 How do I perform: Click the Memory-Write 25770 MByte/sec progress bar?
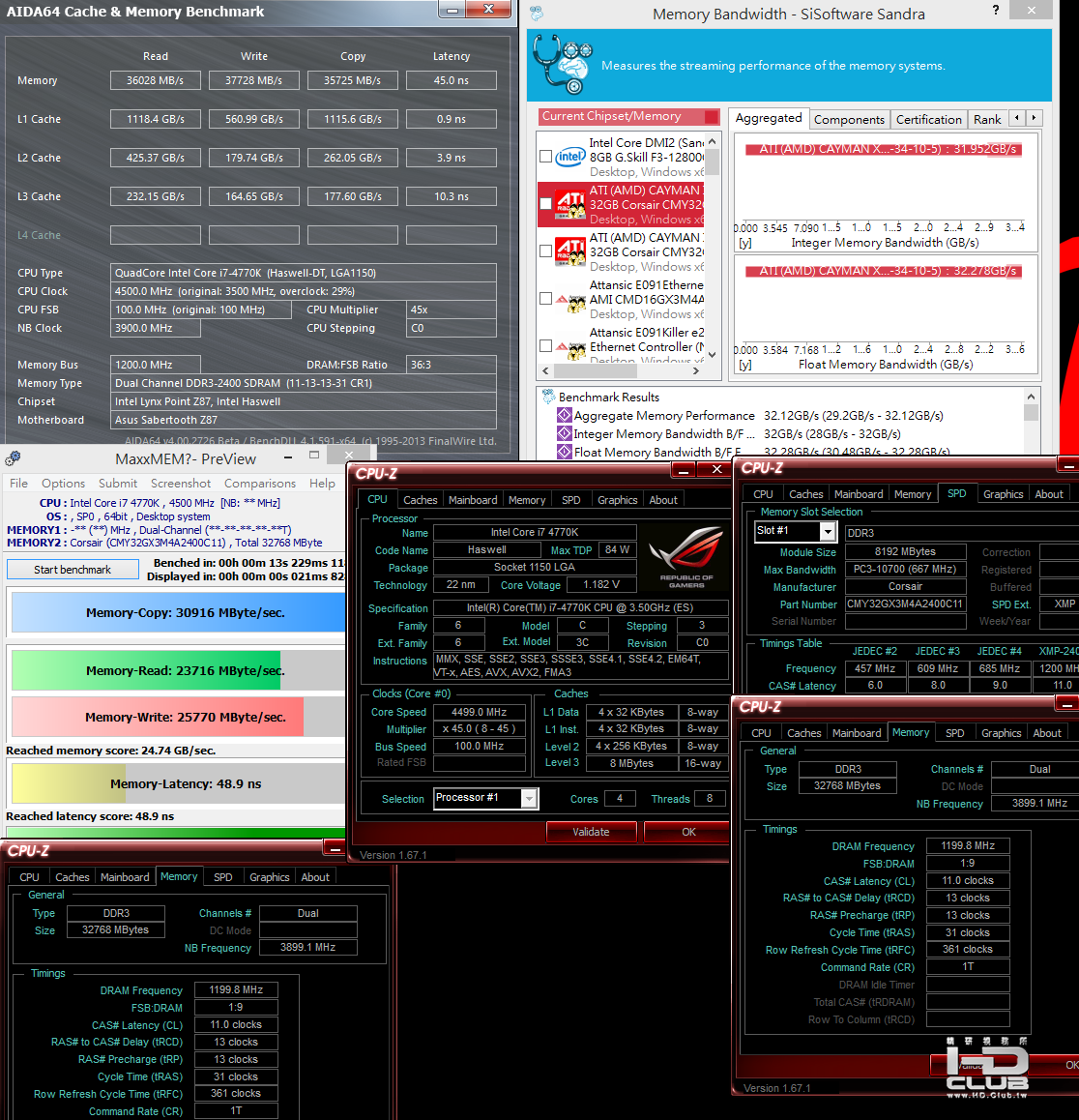pos(179,717)
